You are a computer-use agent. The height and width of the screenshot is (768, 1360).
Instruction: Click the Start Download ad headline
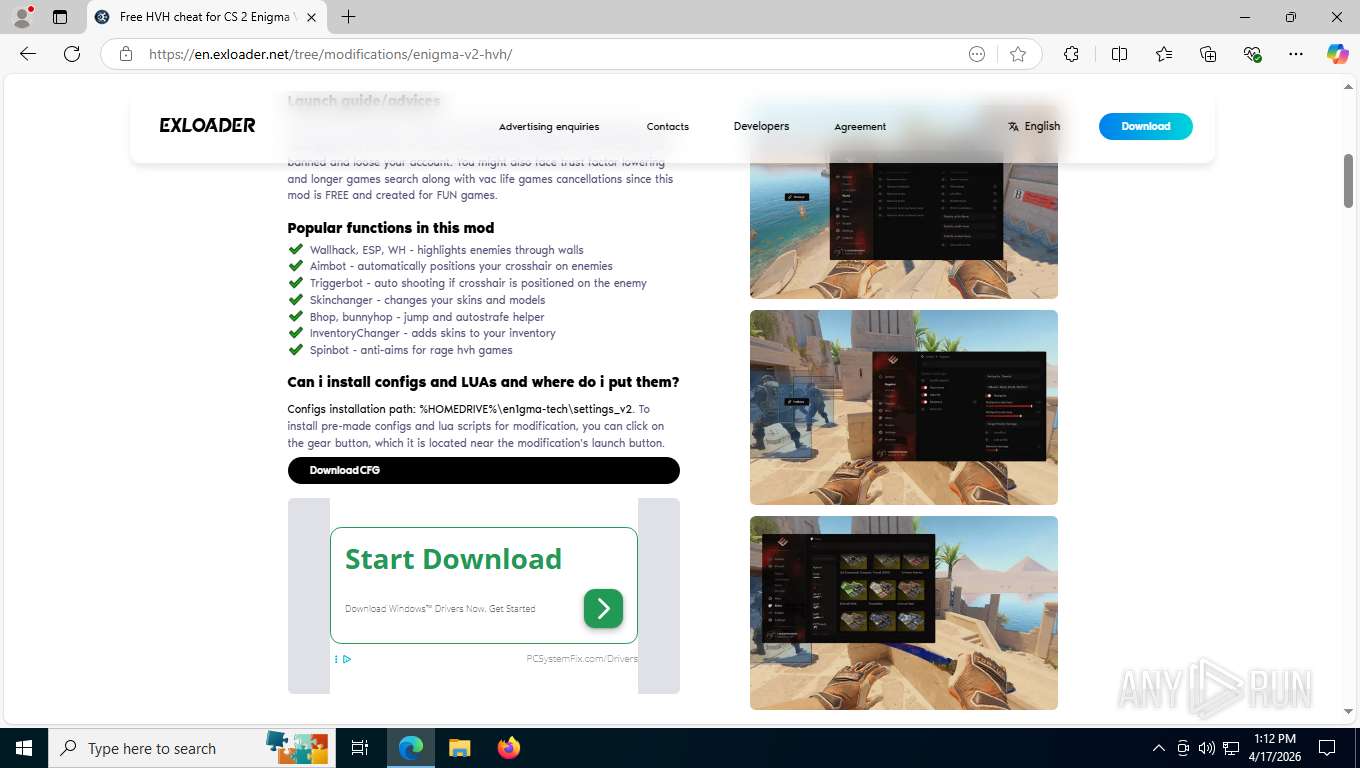click(453, 559)
